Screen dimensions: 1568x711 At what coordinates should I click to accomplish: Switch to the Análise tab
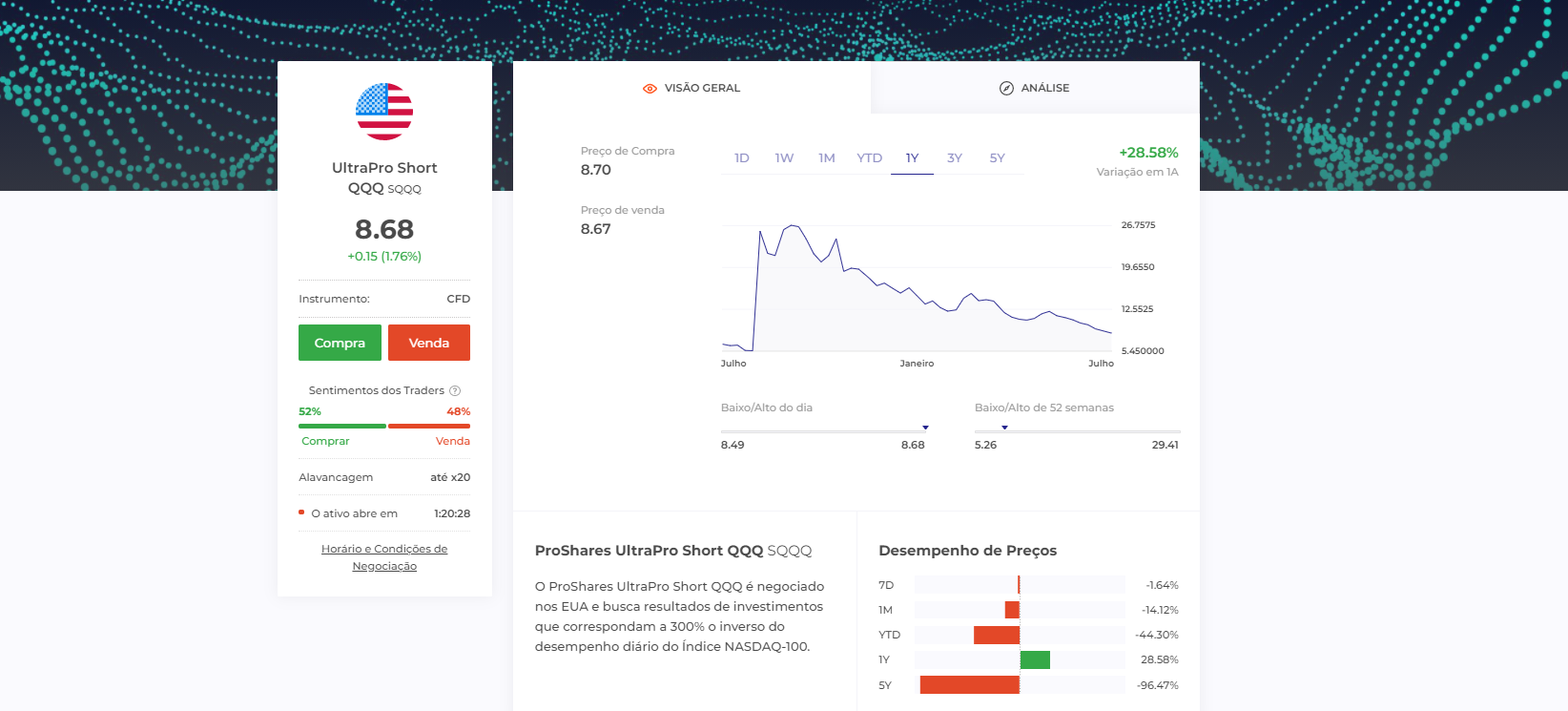coord(1035,88)
